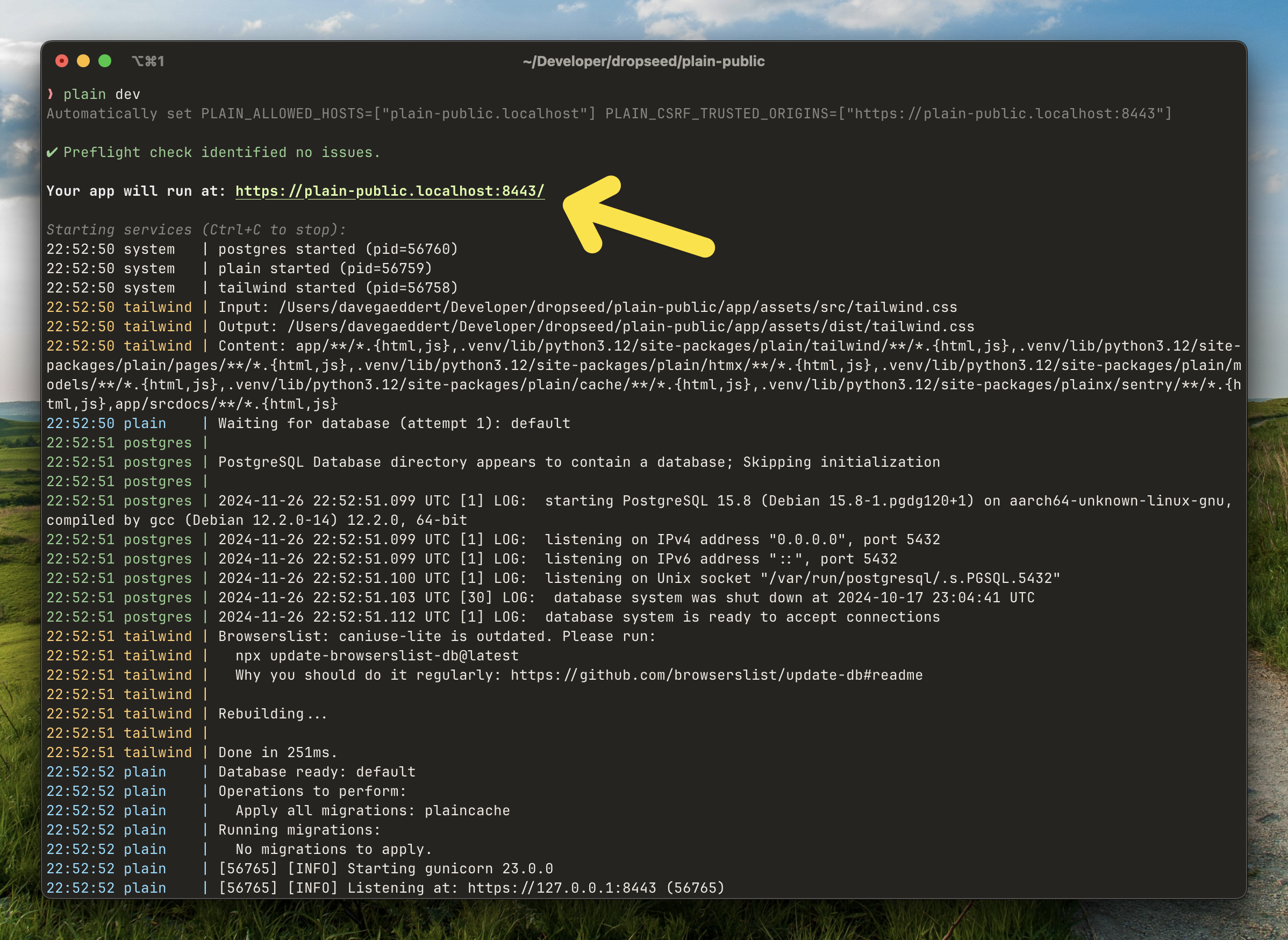This screenshot has width=1288, height=940.
Task: Click the green preflight checkmark icon
Action: click(52, 153)
